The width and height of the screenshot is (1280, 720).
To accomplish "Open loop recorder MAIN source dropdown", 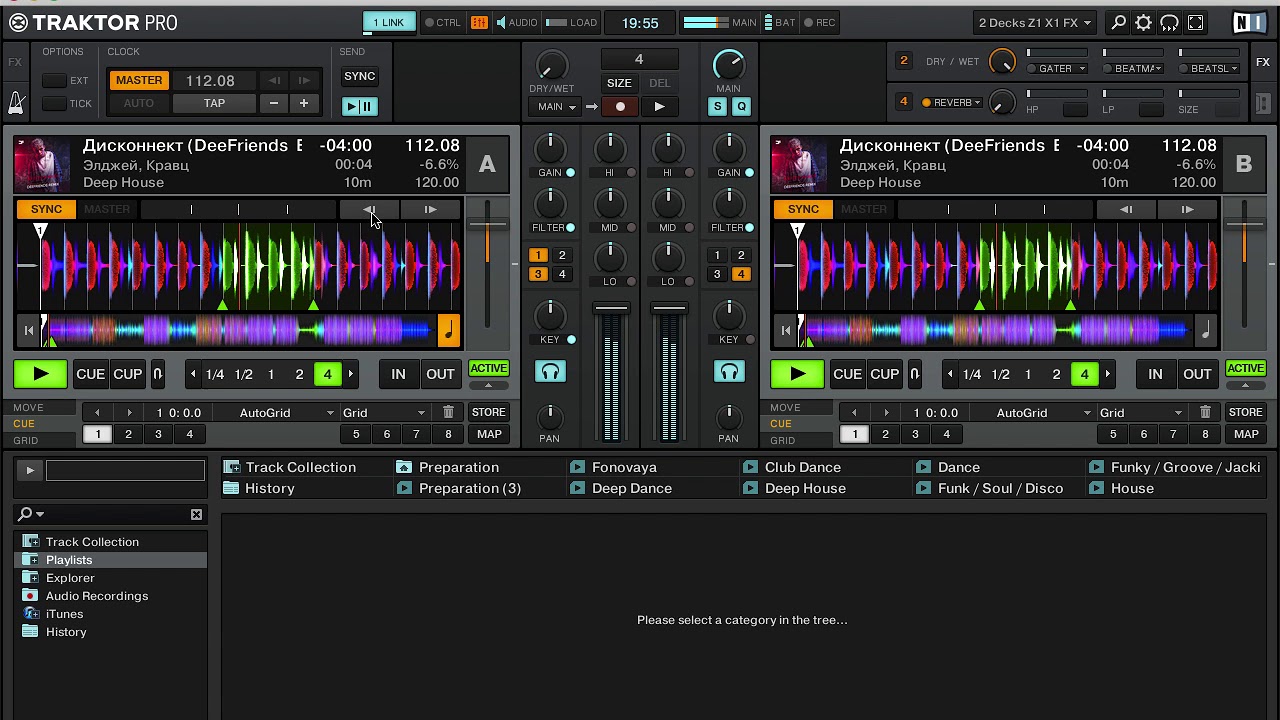I will click(557, 107).
